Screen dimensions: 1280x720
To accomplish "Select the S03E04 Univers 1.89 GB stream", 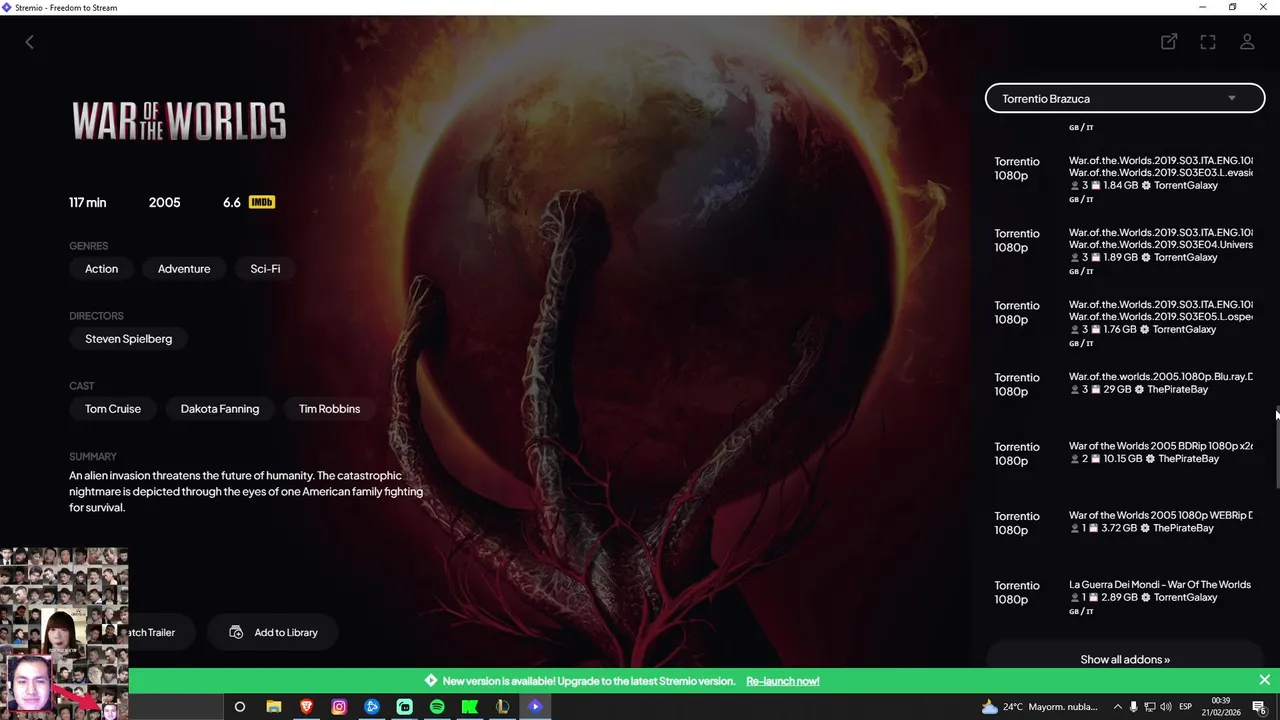I will click(x=1125, y=250).
